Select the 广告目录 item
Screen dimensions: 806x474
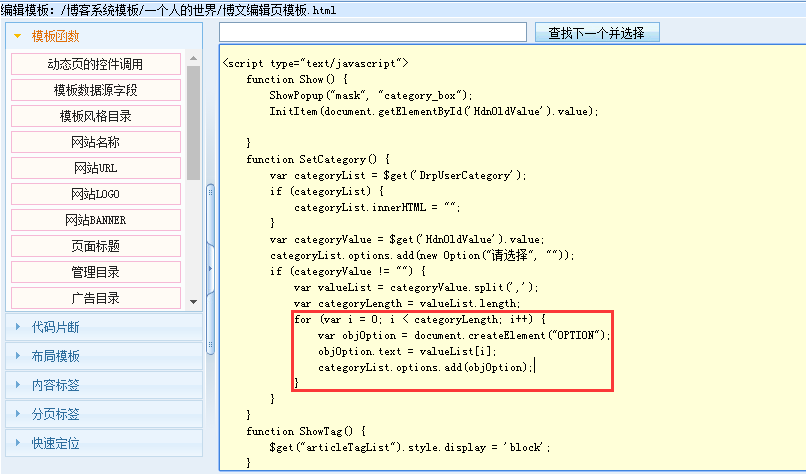[95, 298]
